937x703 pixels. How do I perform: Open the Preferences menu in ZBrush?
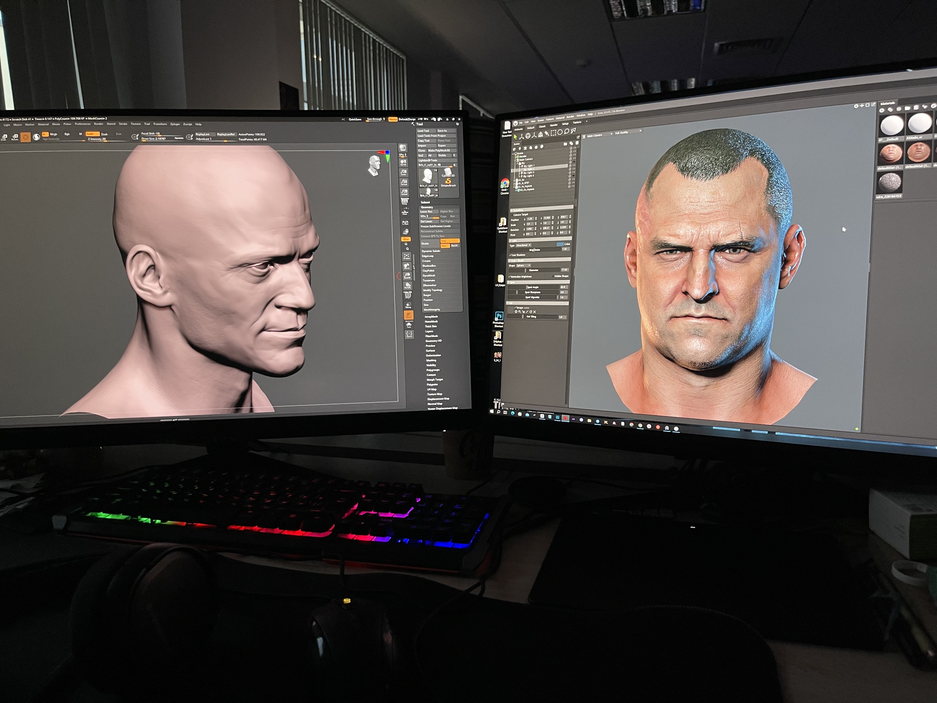pos(82,124)
